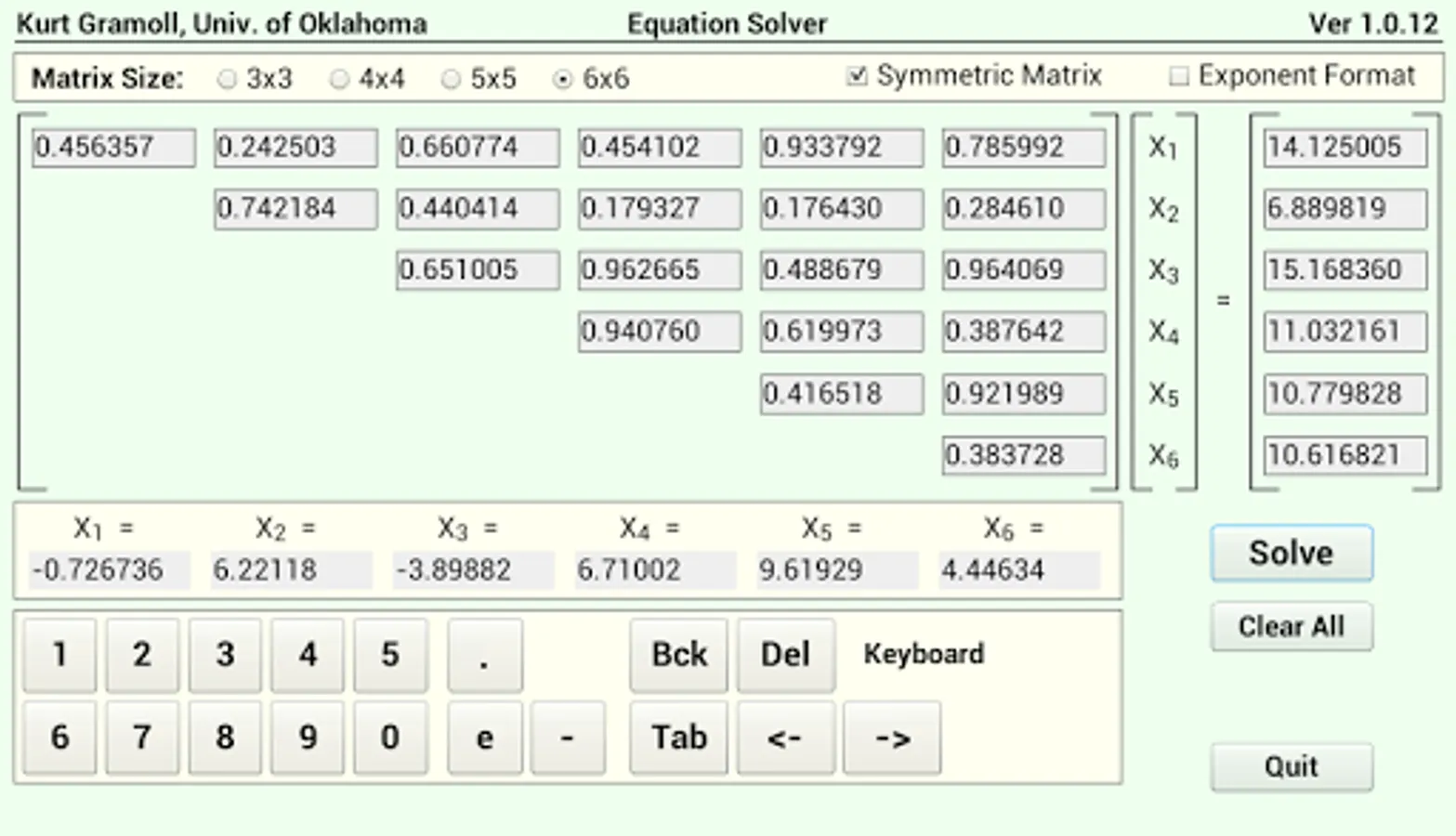The height and width of the screenshot is (836, 1456).
Task: Select matrix cell containing 0.416518
Action: click(842, 394)
